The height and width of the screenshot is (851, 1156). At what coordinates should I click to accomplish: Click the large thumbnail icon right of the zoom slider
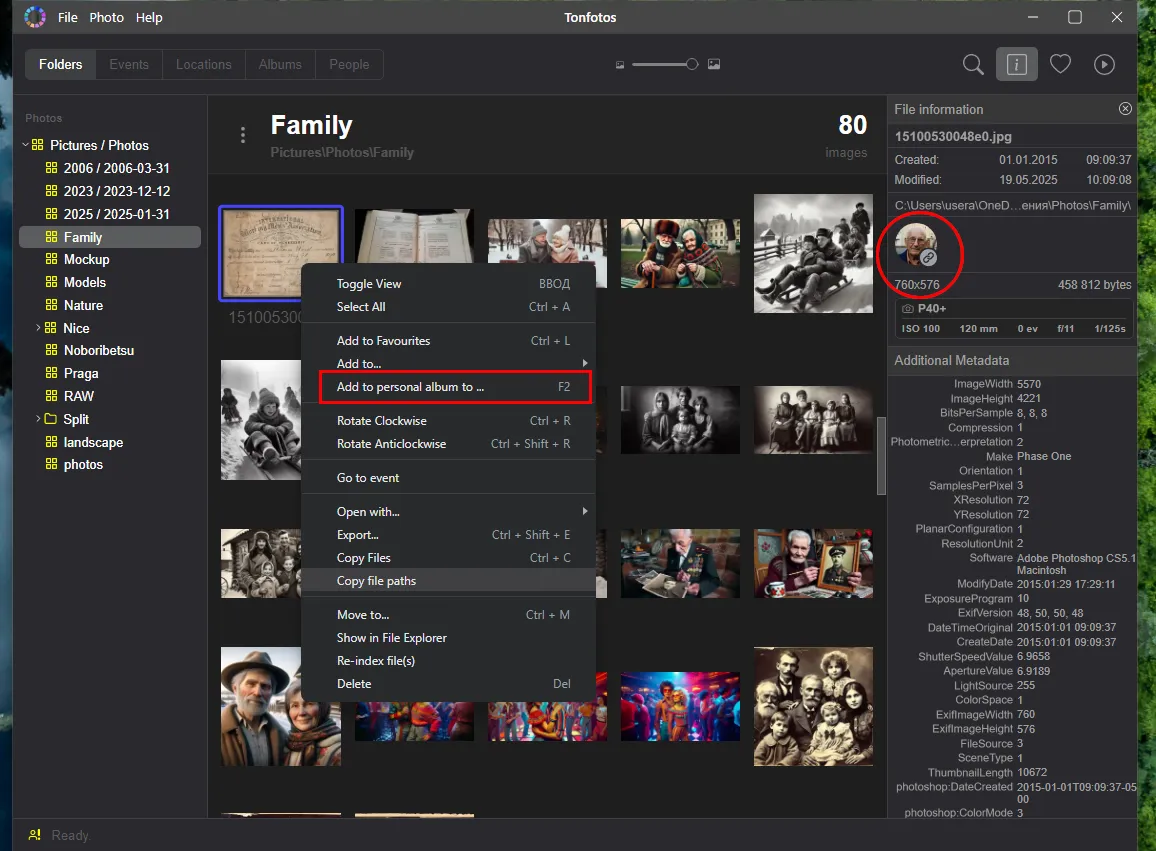click(x=714, y=64)
